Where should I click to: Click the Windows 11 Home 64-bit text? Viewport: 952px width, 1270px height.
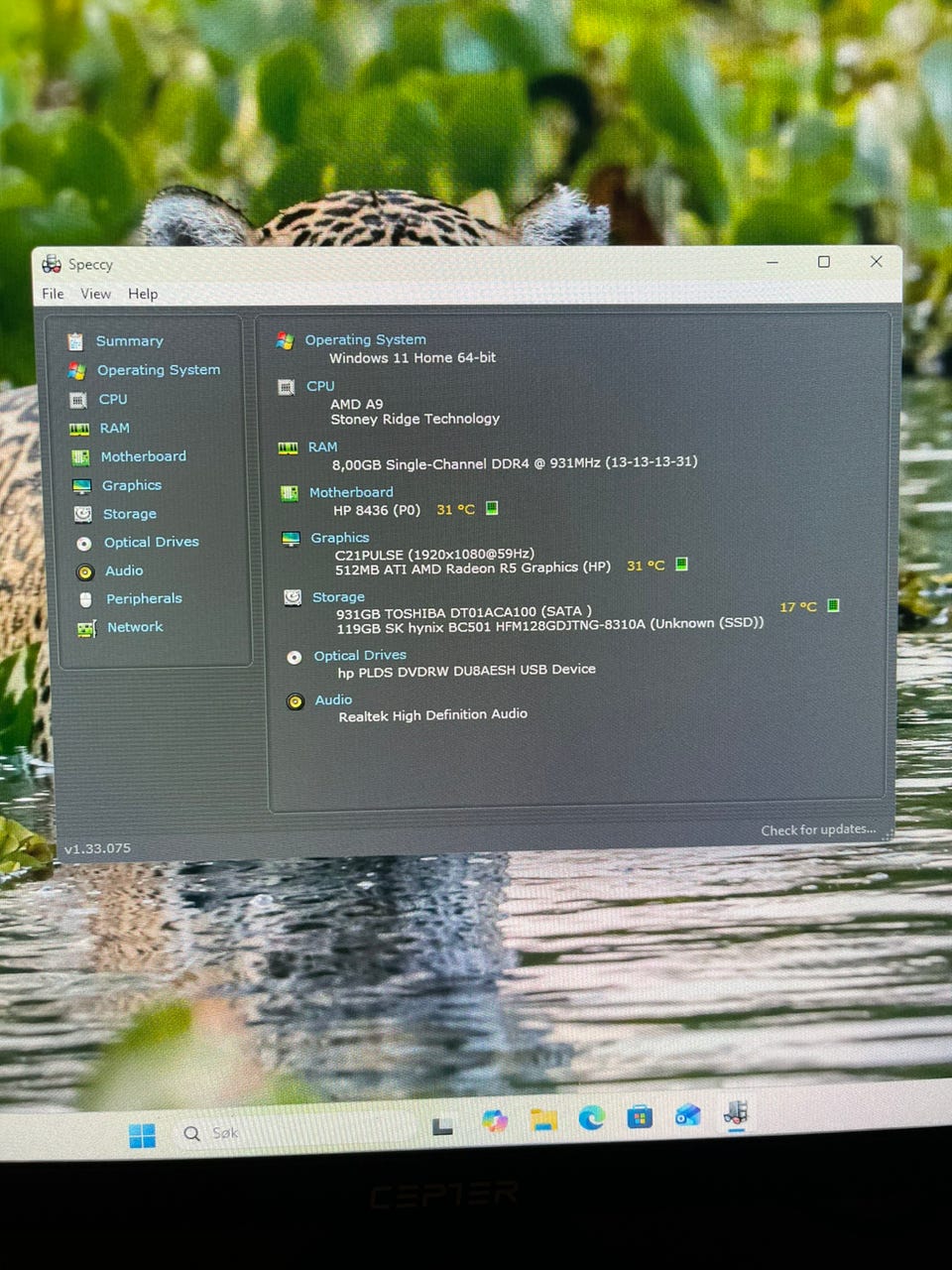(x=413, y=358)
